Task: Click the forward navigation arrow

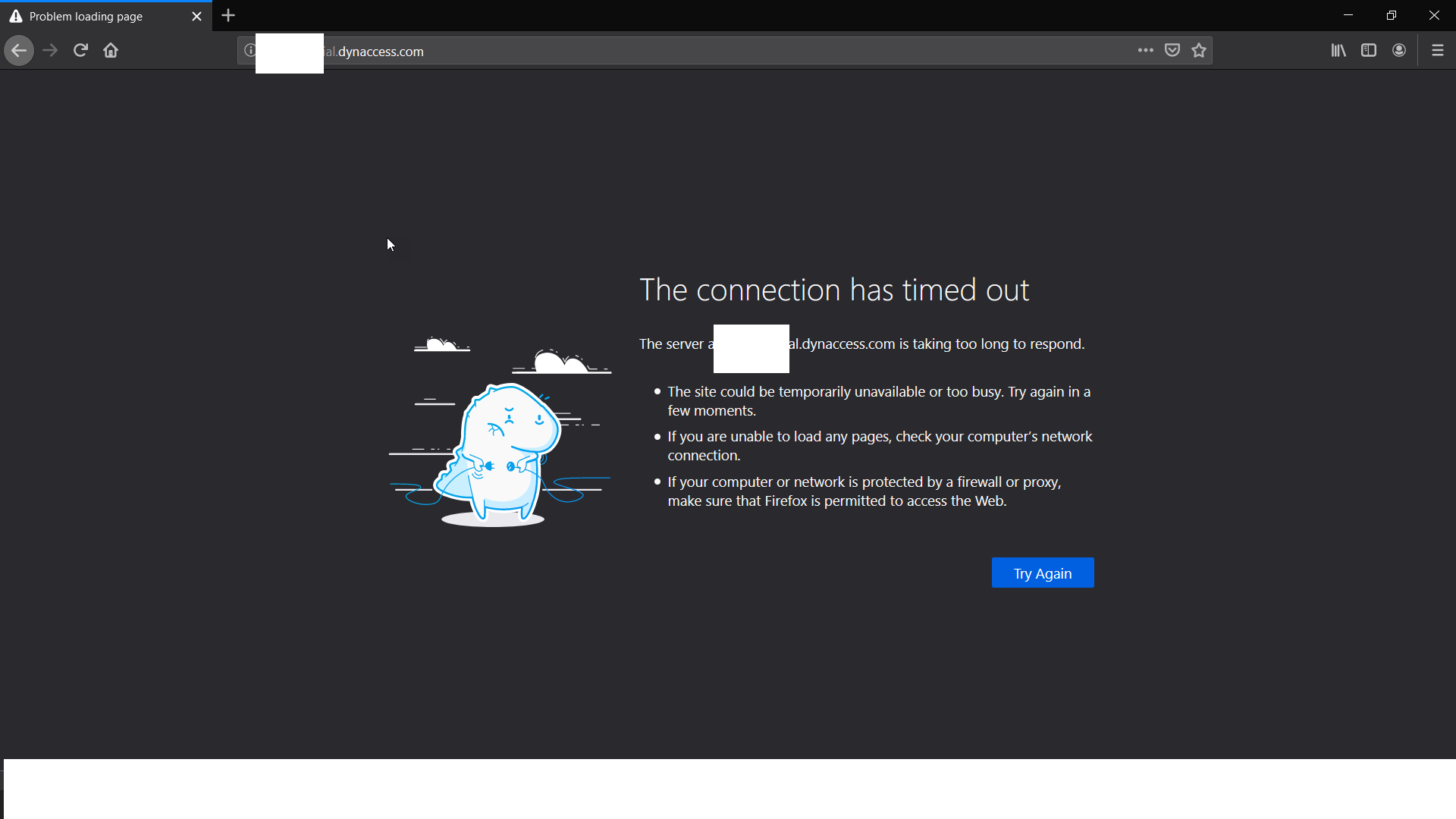Action: tap(50, 51)
